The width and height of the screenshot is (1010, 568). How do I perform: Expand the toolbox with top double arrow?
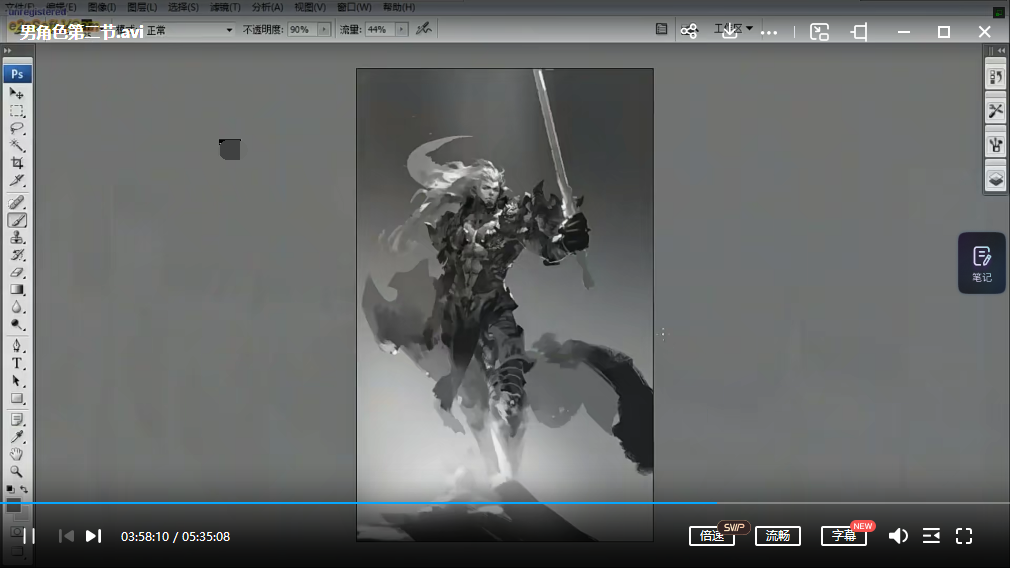tap(8, 50)
